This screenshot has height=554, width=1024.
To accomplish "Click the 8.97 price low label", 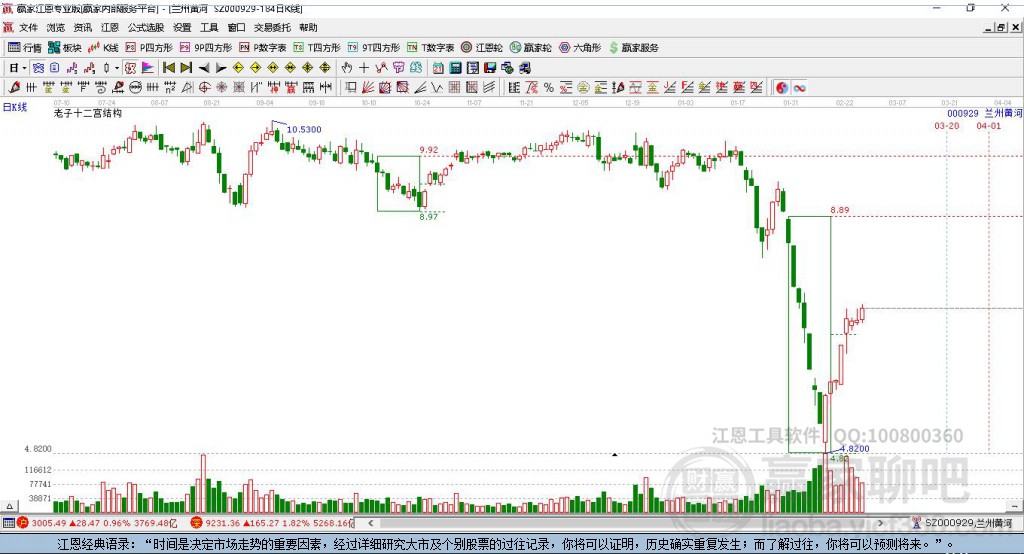I will tap(428, 216).
